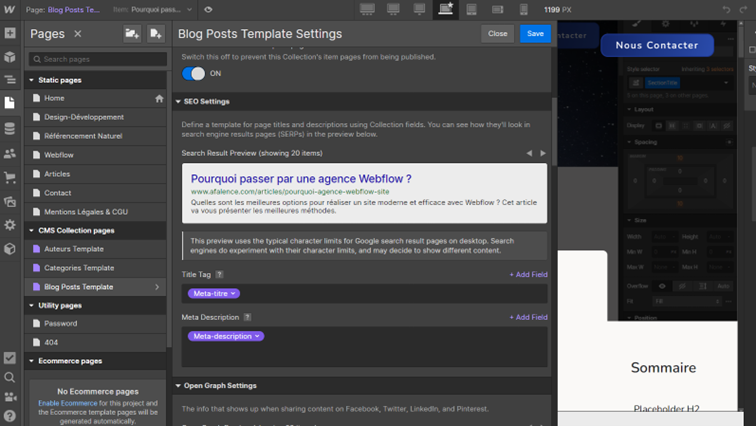Select the Categories Template page
Image resolution: width=756 pixels, height=426 pixels.
(95, 268)
